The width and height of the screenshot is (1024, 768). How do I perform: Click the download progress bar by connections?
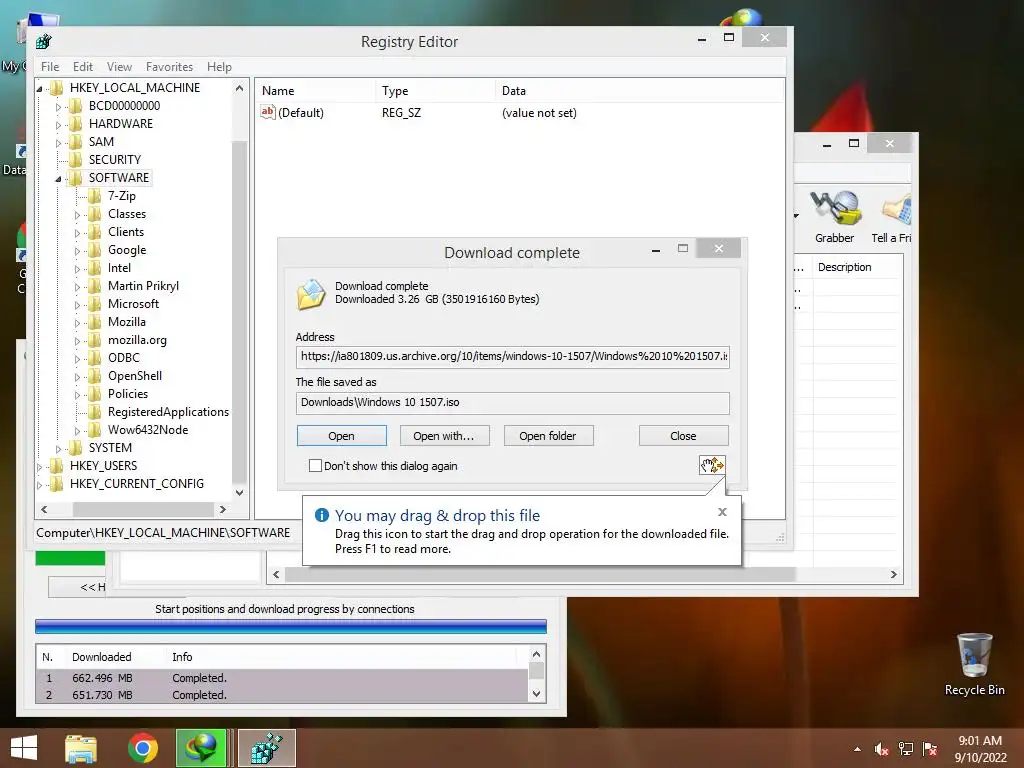pyautogui.click(x=291, y=626)
